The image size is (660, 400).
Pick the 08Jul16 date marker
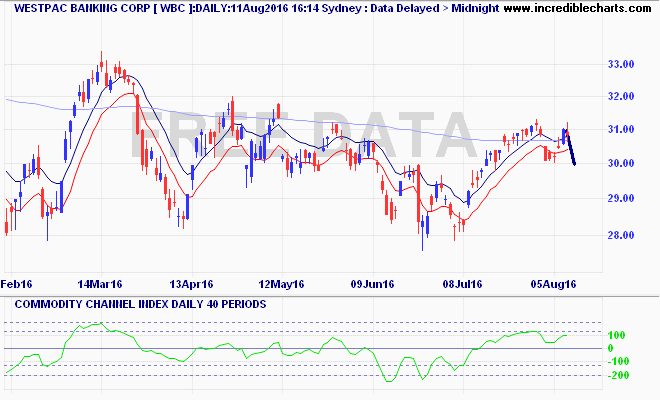[463, 284]
